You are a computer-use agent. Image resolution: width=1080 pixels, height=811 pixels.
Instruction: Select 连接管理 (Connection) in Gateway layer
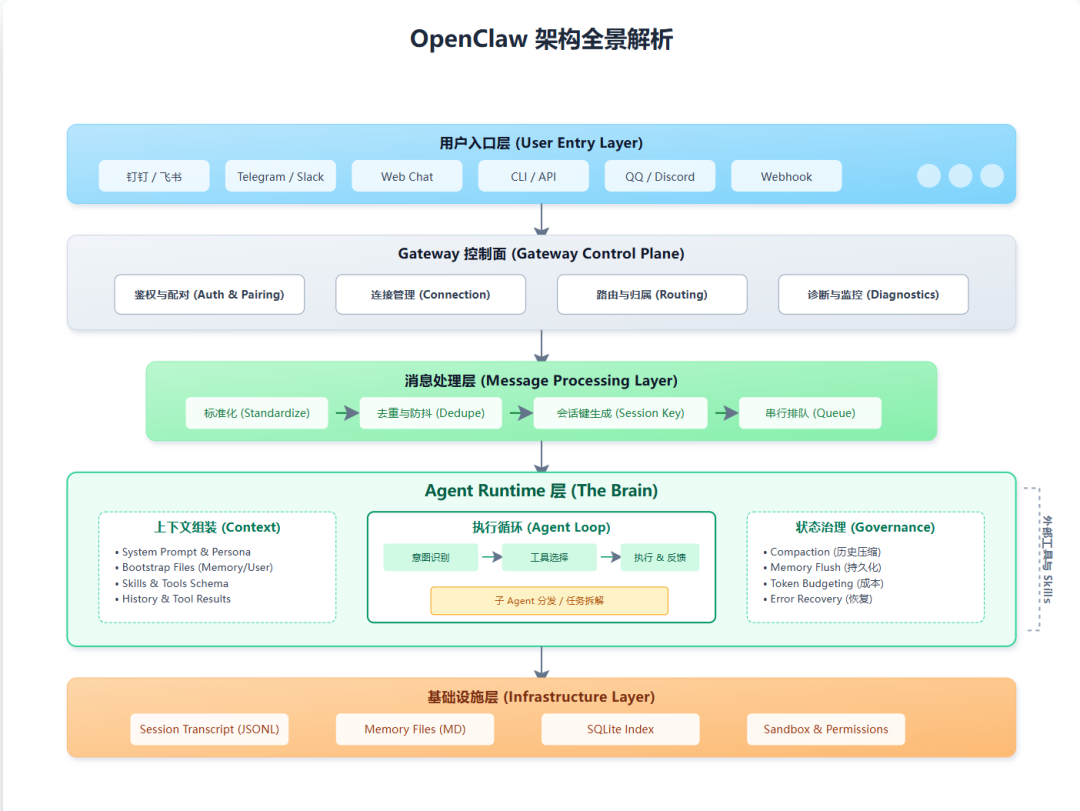tap(430, 294)
